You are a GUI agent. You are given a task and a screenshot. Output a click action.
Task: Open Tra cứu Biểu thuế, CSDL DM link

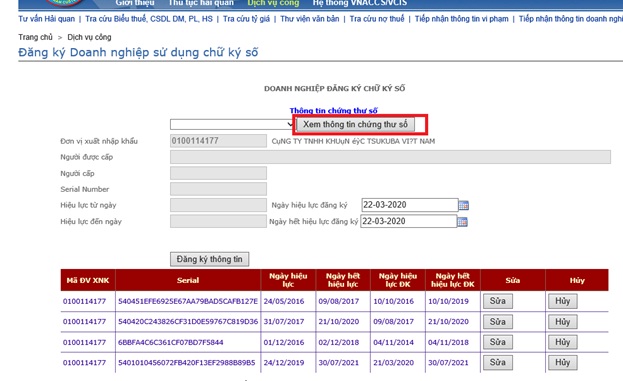coord(149,19)
